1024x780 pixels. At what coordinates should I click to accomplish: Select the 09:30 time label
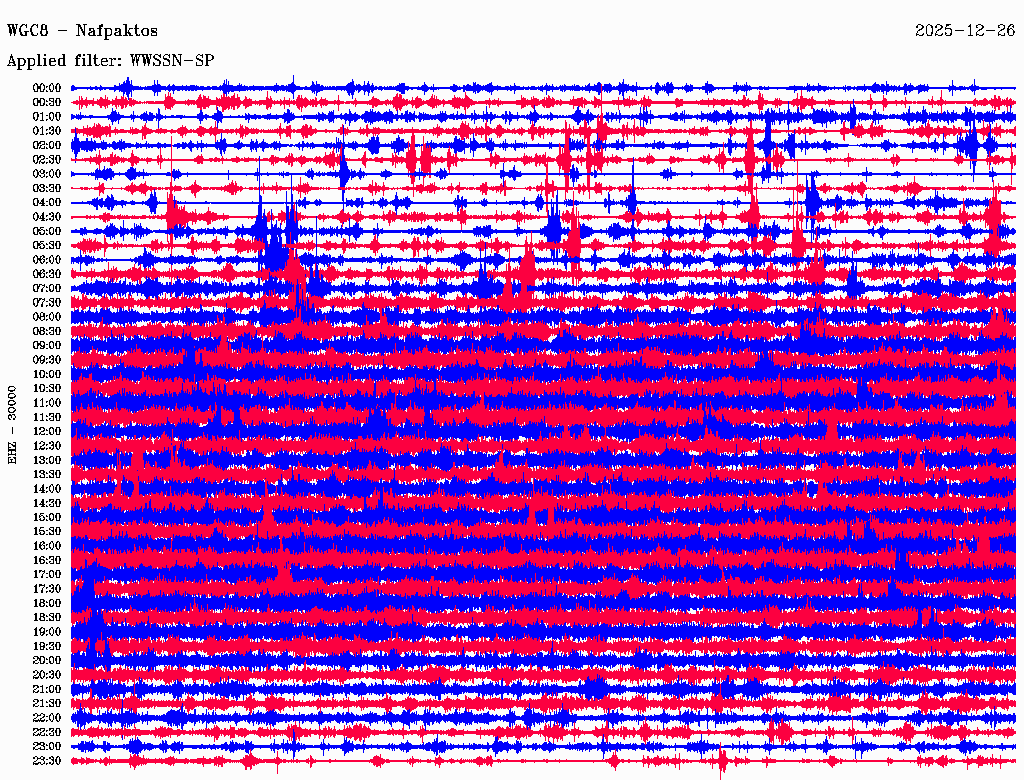(x=47, y=360)
